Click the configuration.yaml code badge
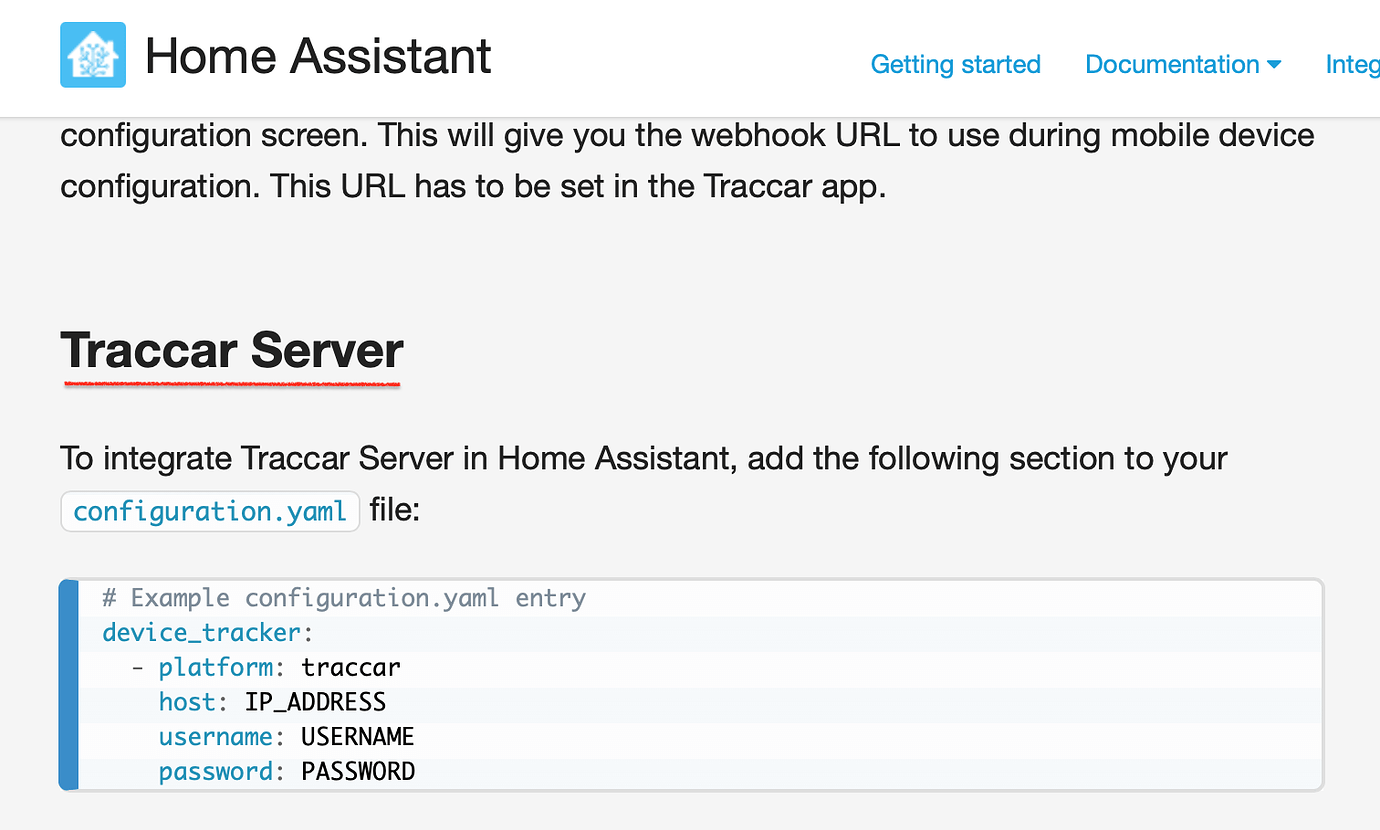The image size is (1380, 830). pos(209,511)
